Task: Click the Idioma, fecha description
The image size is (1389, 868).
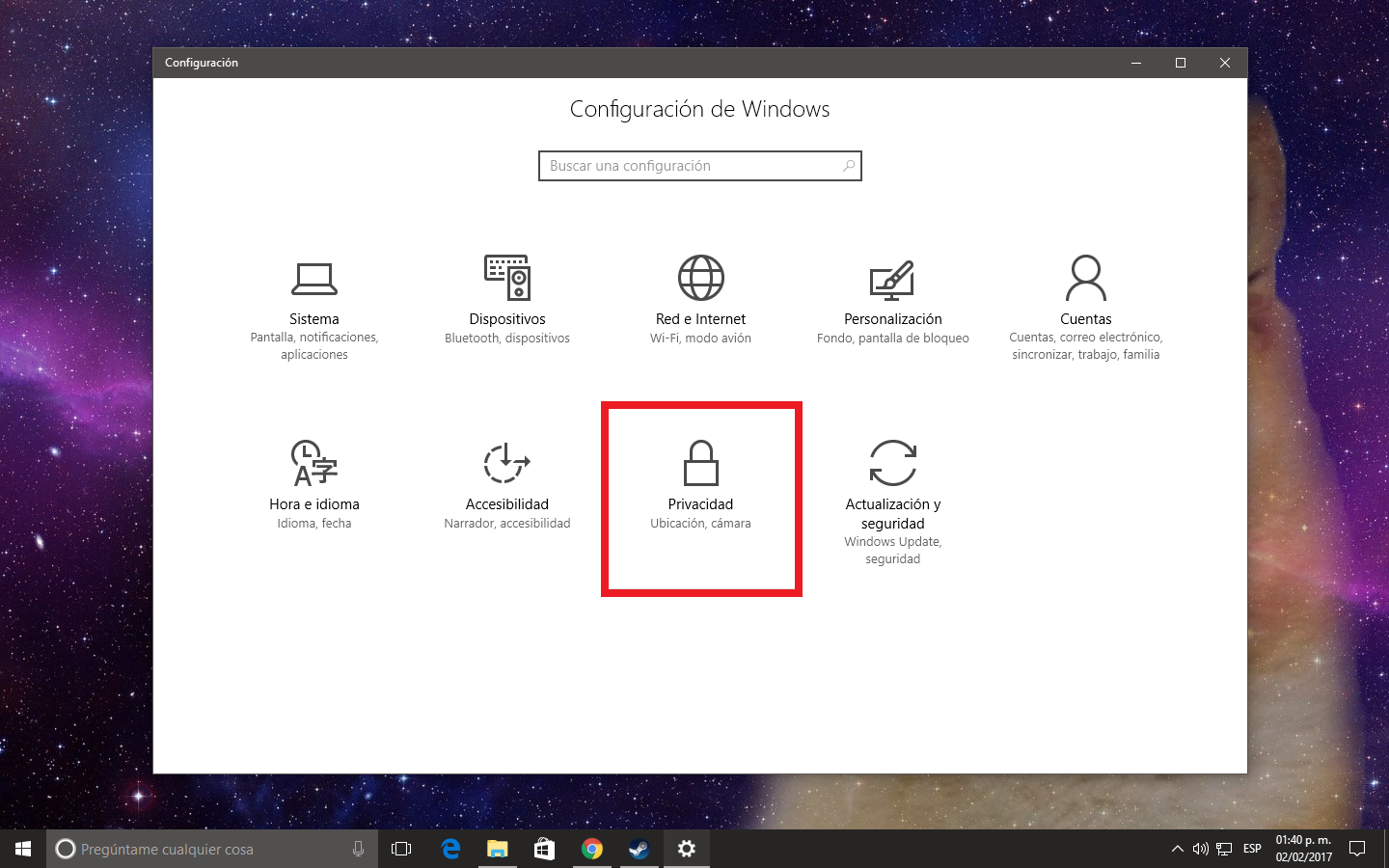Action: 314,524
